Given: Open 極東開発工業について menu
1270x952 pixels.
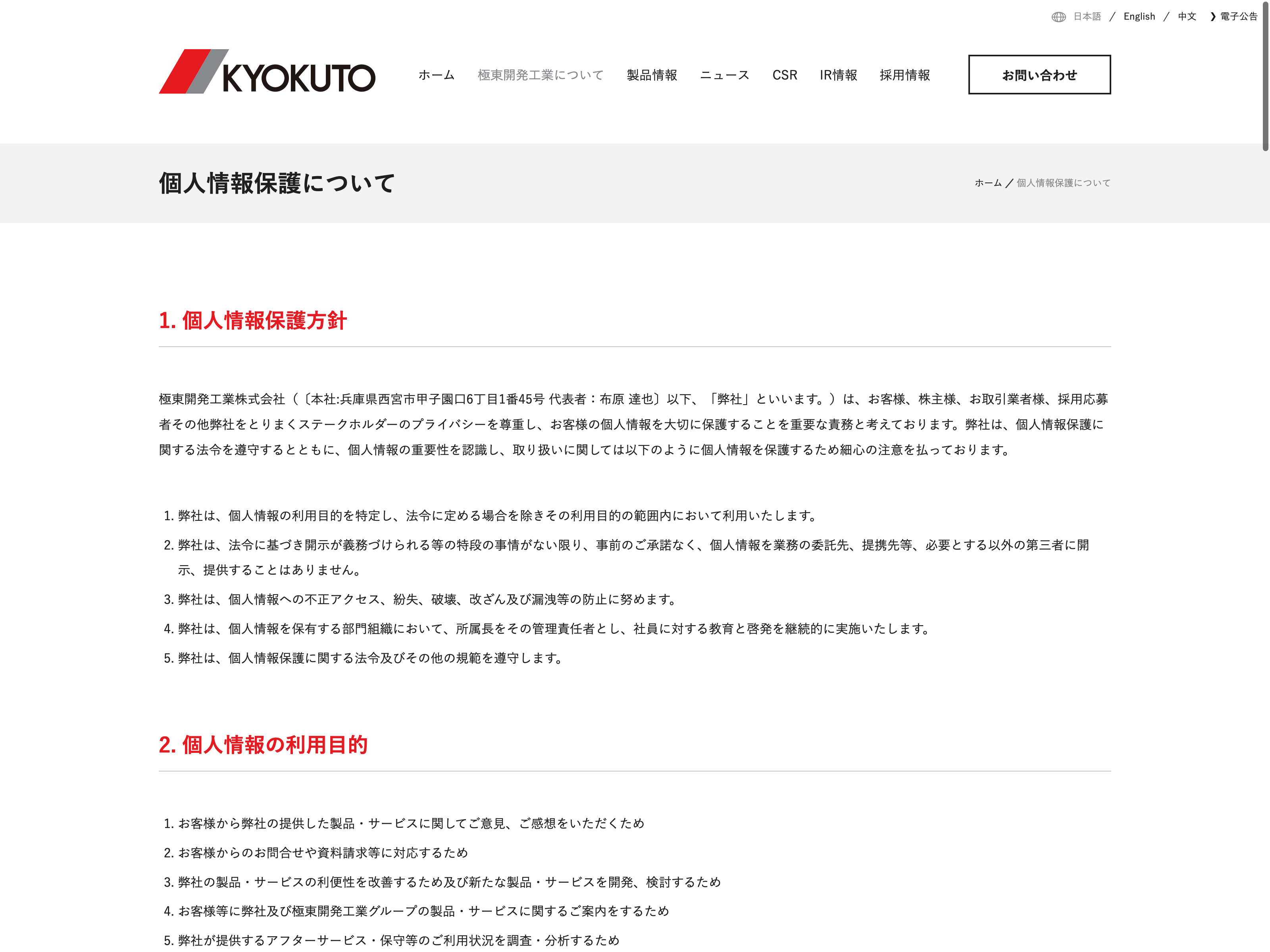Looking at the screenshot, I should (540, 75).
